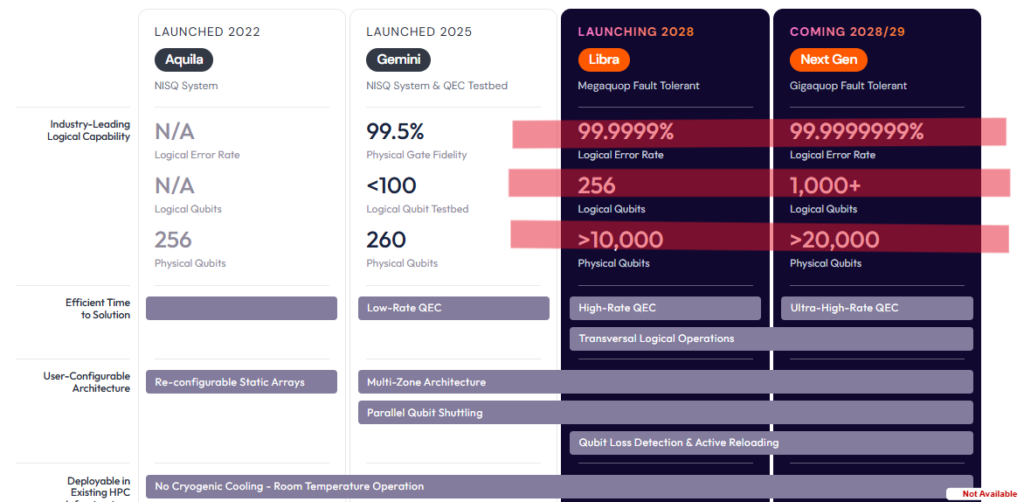Click the 99.9999% Logical Error Rate value
The width and height of the screenshot is (1024, 502).
click(625, 132)
